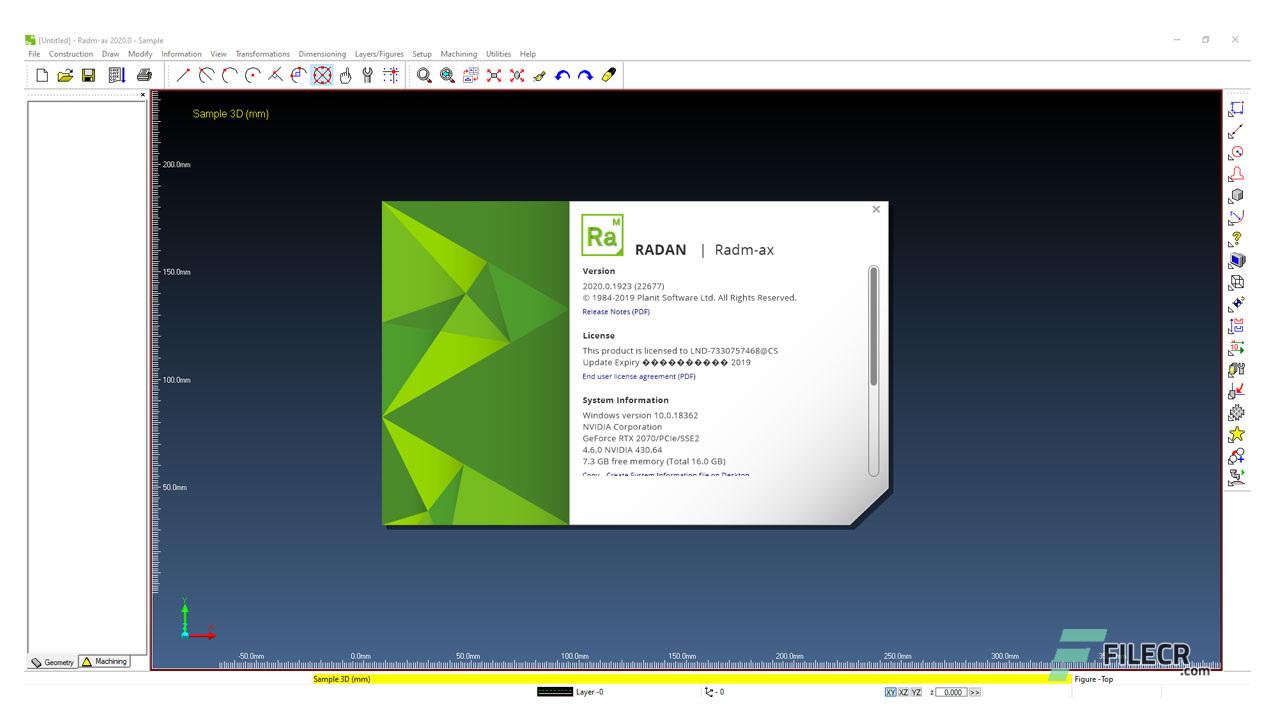This screenshot has height=720, width=1280.
Task: Click the arc-with-lines draw icon
Action: 207,75
